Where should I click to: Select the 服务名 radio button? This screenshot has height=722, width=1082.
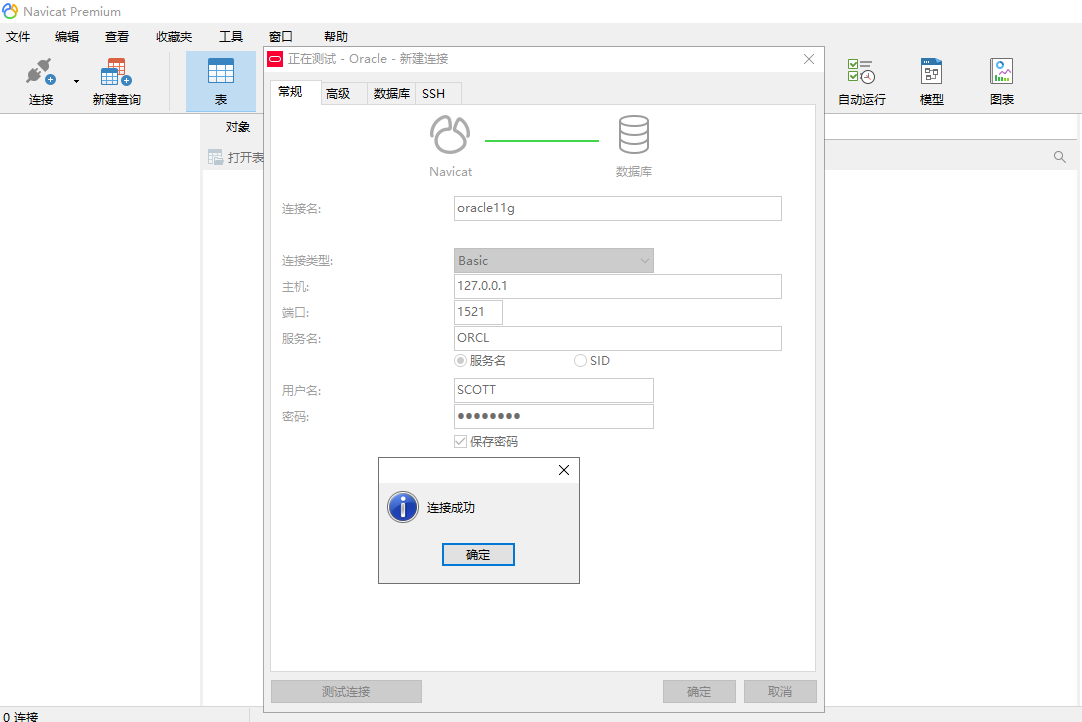pyautogui.click(x=460, y=360)
